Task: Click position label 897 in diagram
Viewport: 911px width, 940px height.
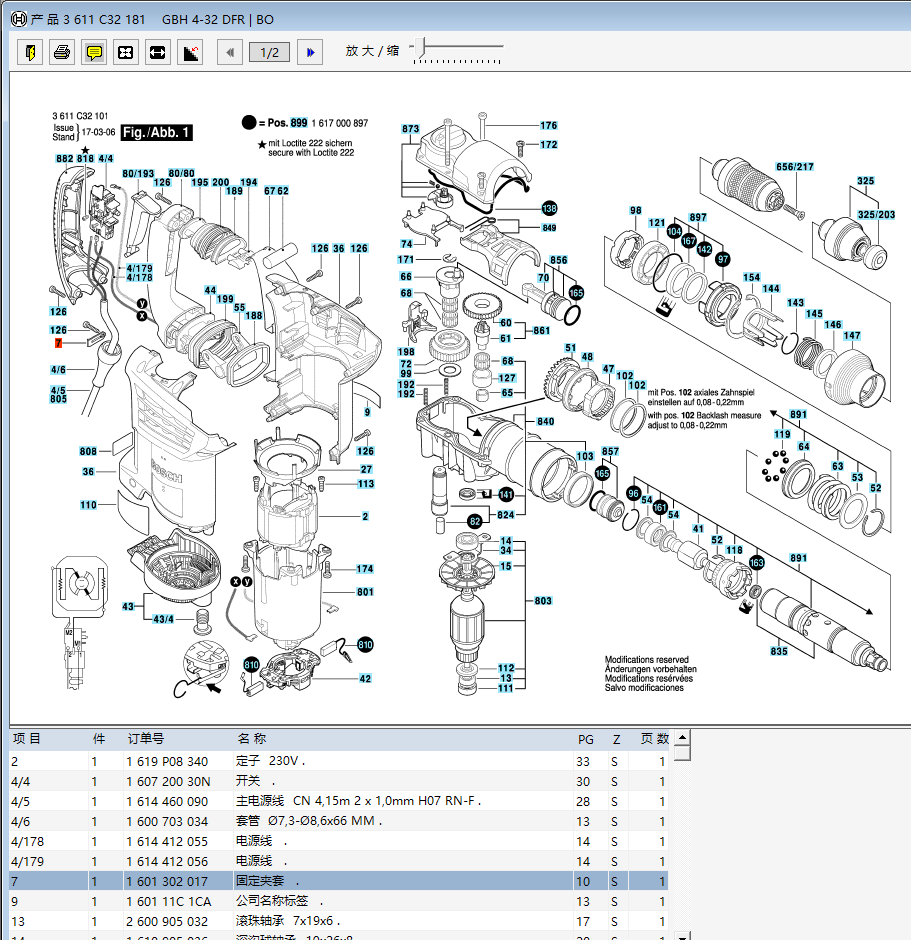Action: coord(698,217)
